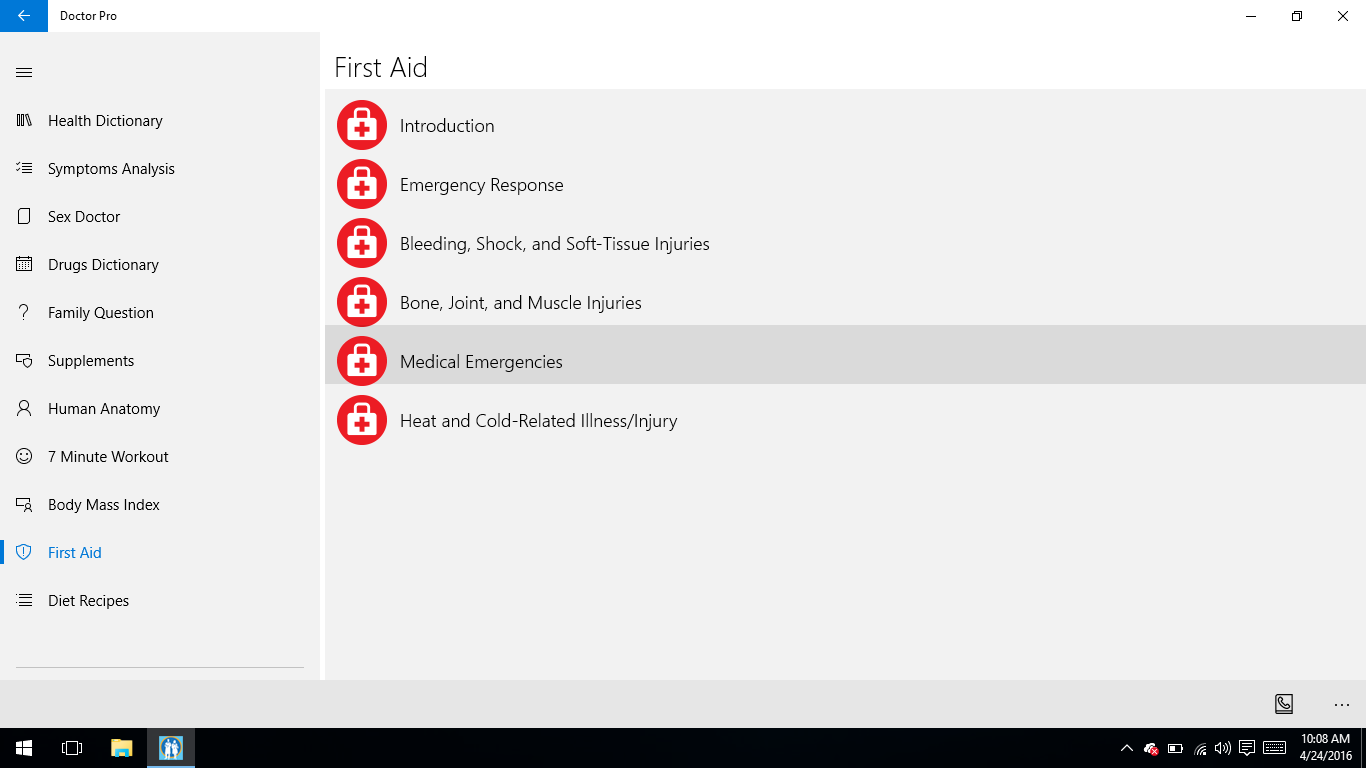1366x768 pixels.
Task: Go to Body Mass Index page
Action: pyautogui.click(x=103, y=505)
